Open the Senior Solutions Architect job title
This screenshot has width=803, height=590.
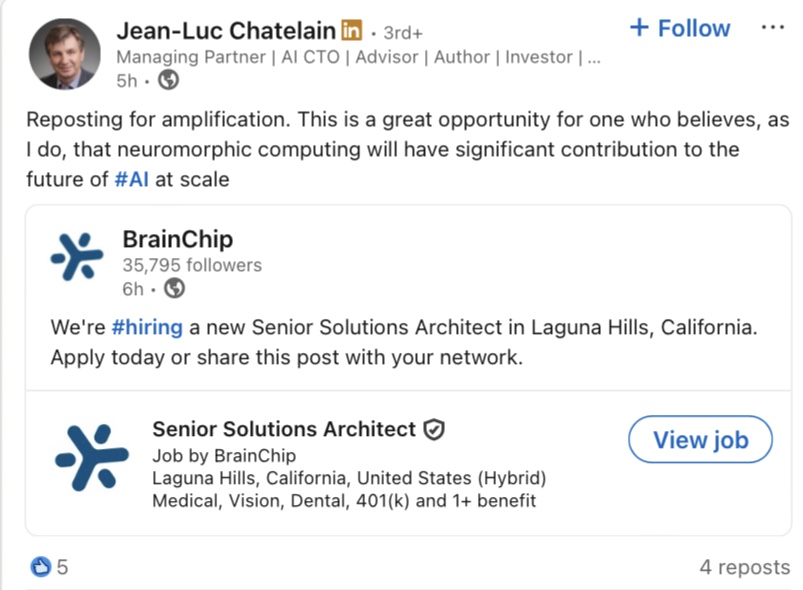coord(284,429)
